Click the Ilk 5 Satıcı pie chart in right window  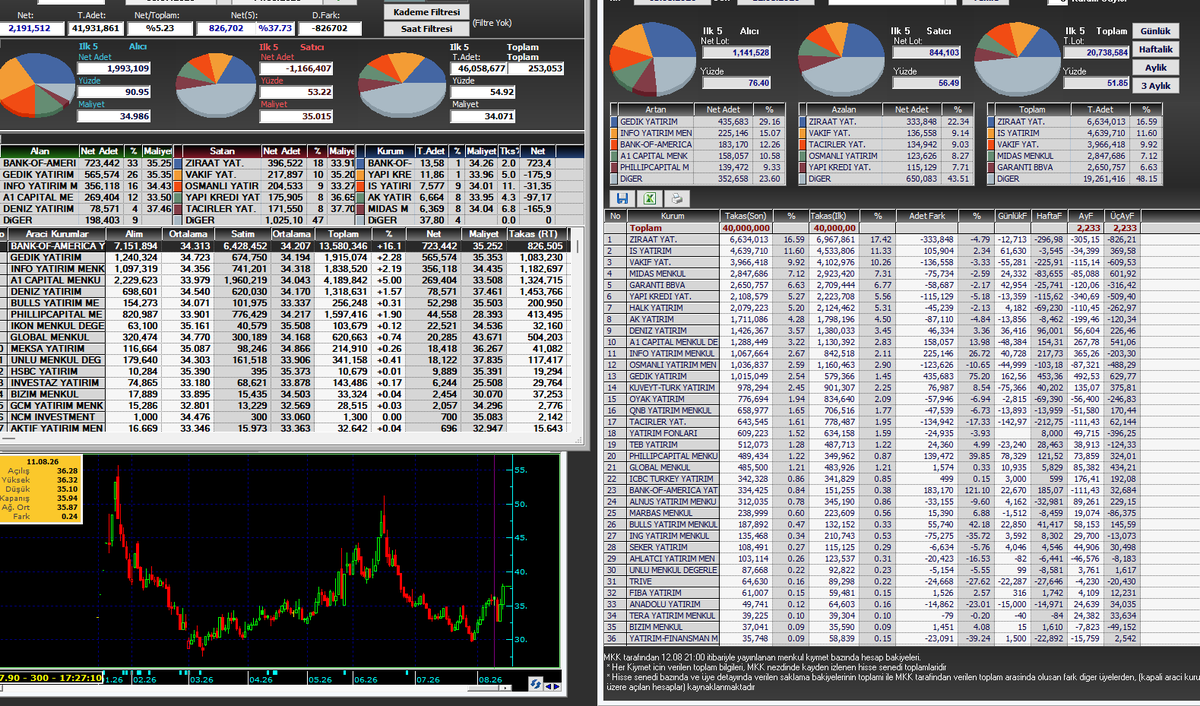point(844,59)
